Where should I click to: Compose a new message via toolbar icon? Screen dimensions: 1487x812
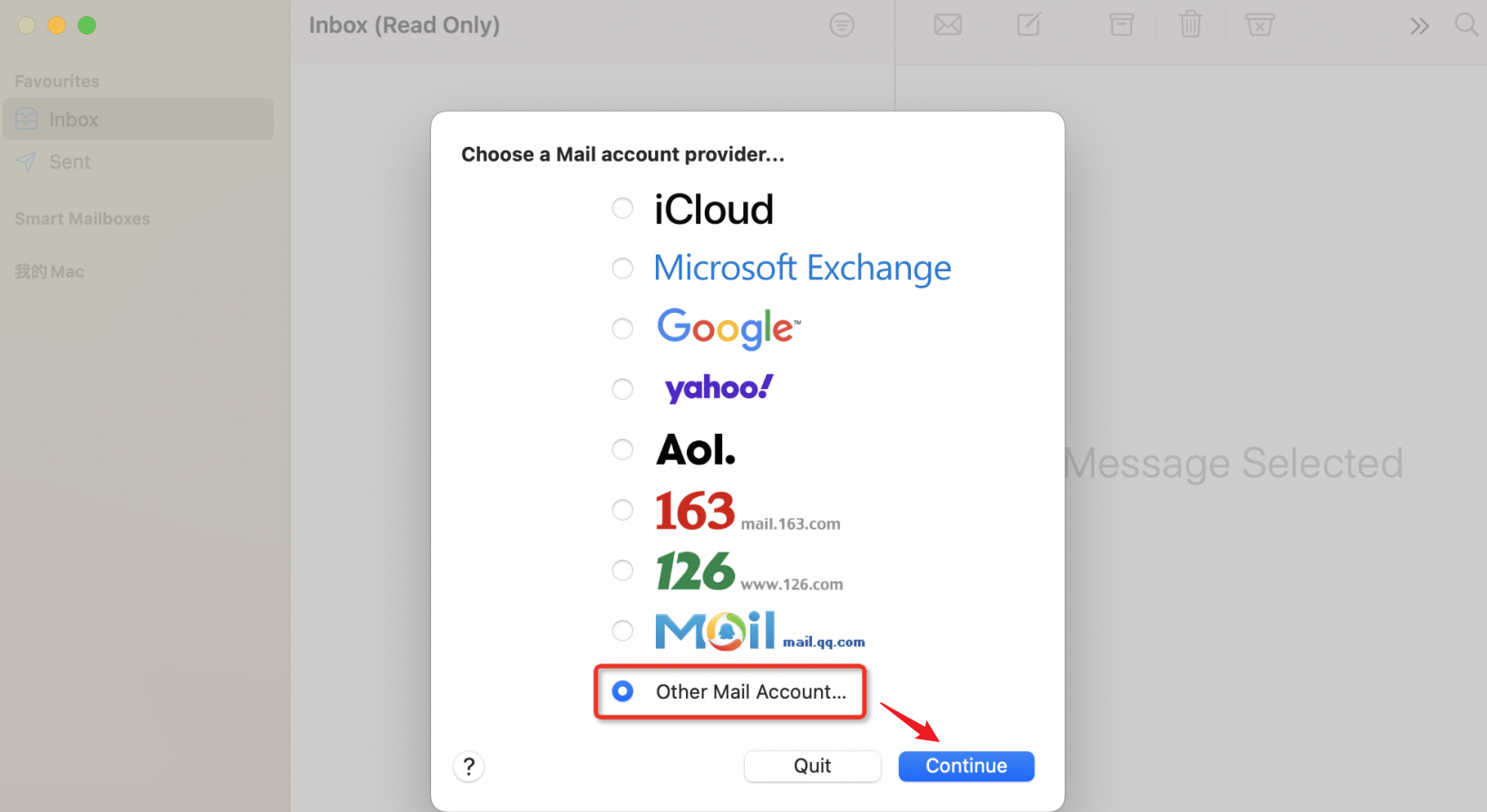point(1029,24)
